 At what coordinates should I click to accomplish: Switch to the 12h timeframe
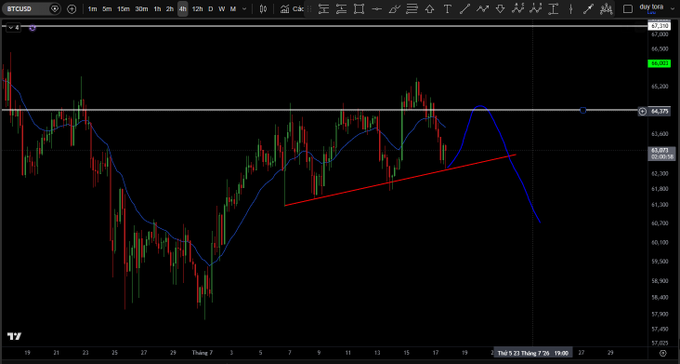click(197, 9)
